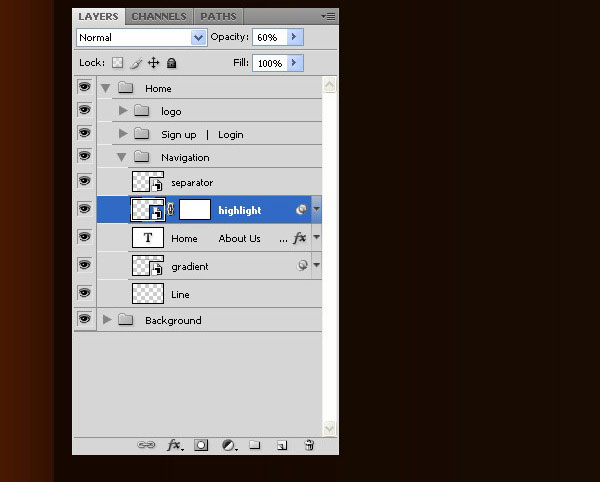The height and width of the screenshot is (482, 600).
Task: Expand effects arrow on the text layer
Action: 316,237
